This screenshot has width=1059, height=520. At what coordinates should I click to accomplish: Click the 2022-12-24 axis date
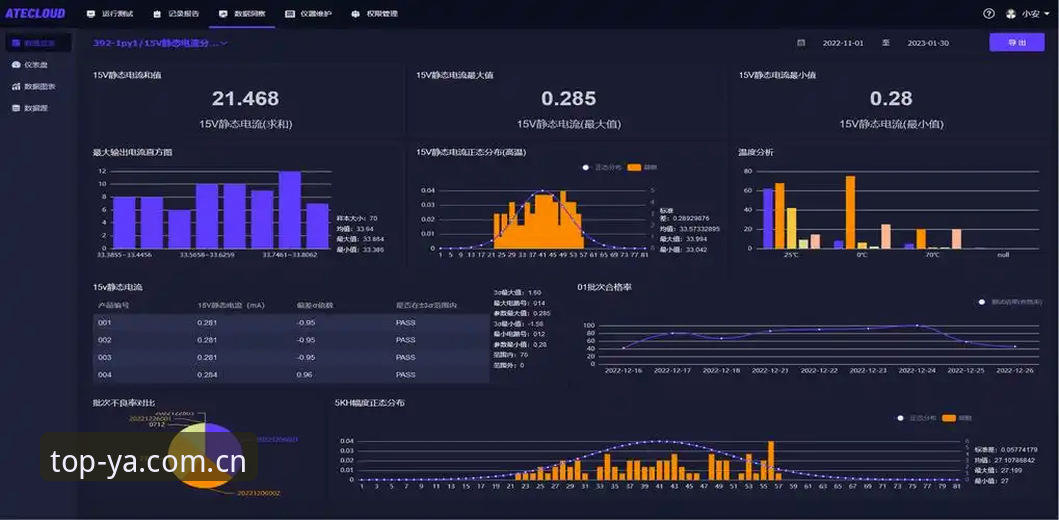point(917,371)
